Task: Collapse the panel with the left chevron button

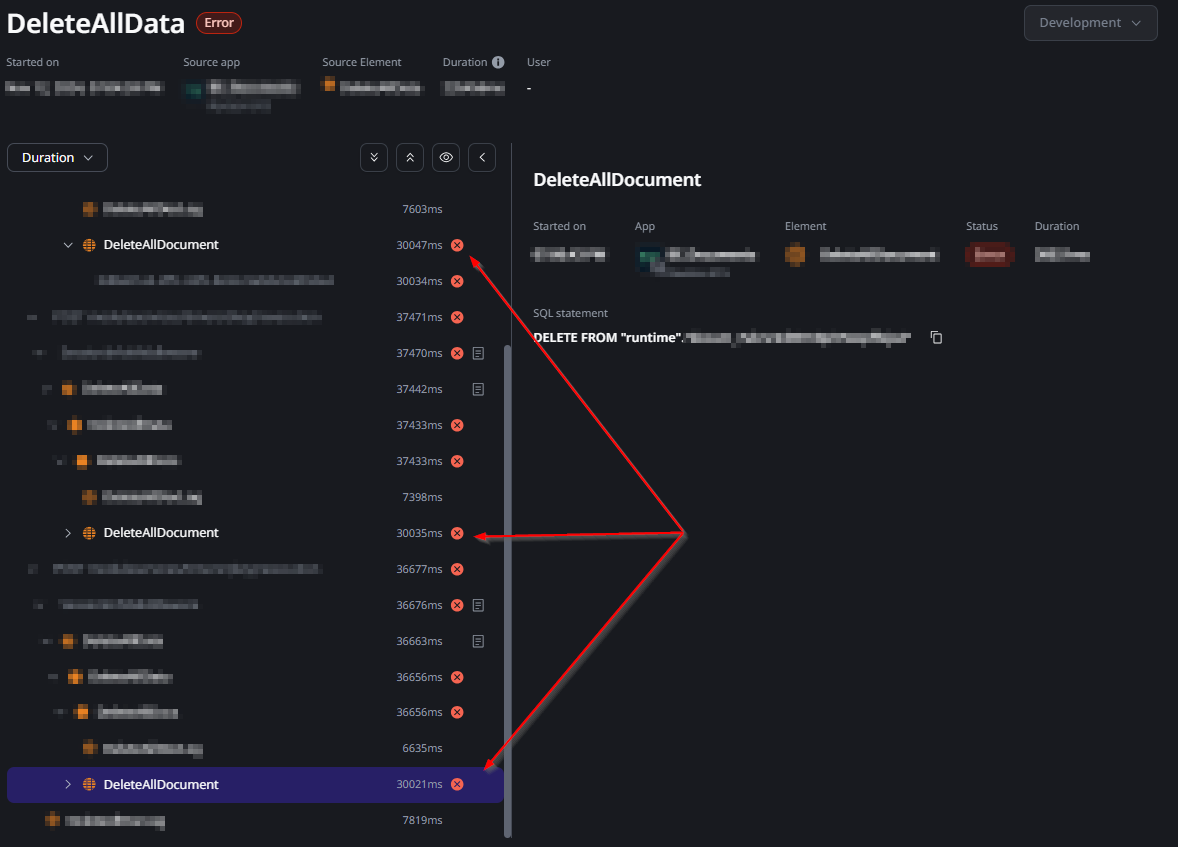Action: pyautogui.click(x=482, y=158)
